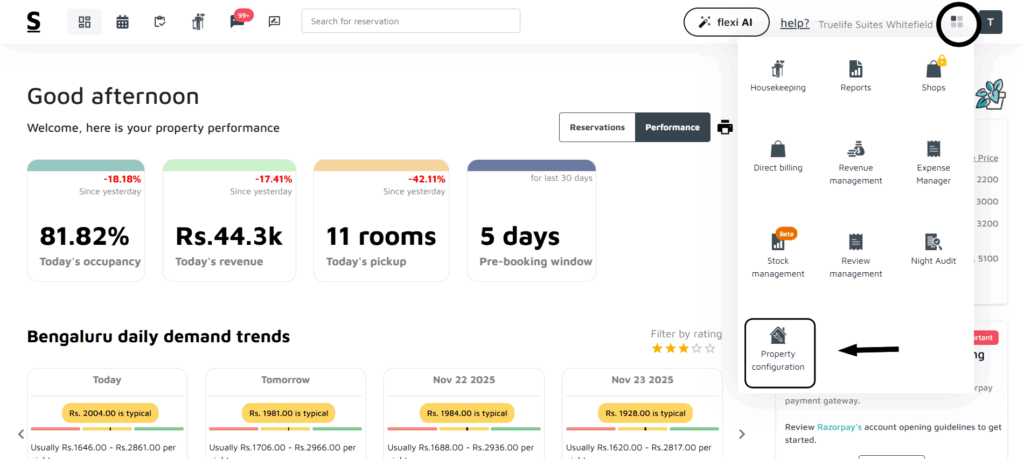Filter demand trends by star rating

pos(683,348)
